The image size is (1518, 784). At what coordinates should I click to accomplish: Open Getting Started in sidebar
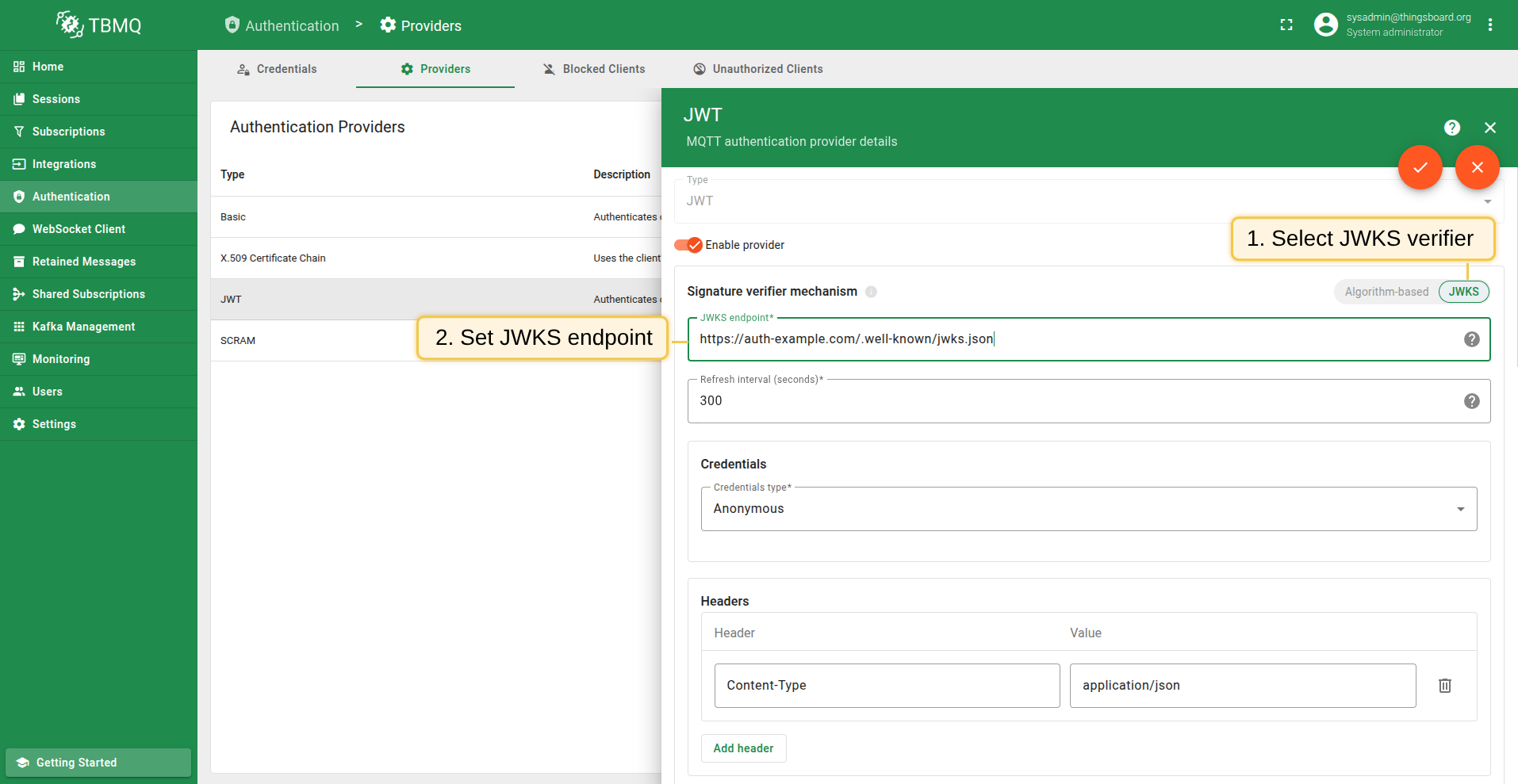pos(98,763)
